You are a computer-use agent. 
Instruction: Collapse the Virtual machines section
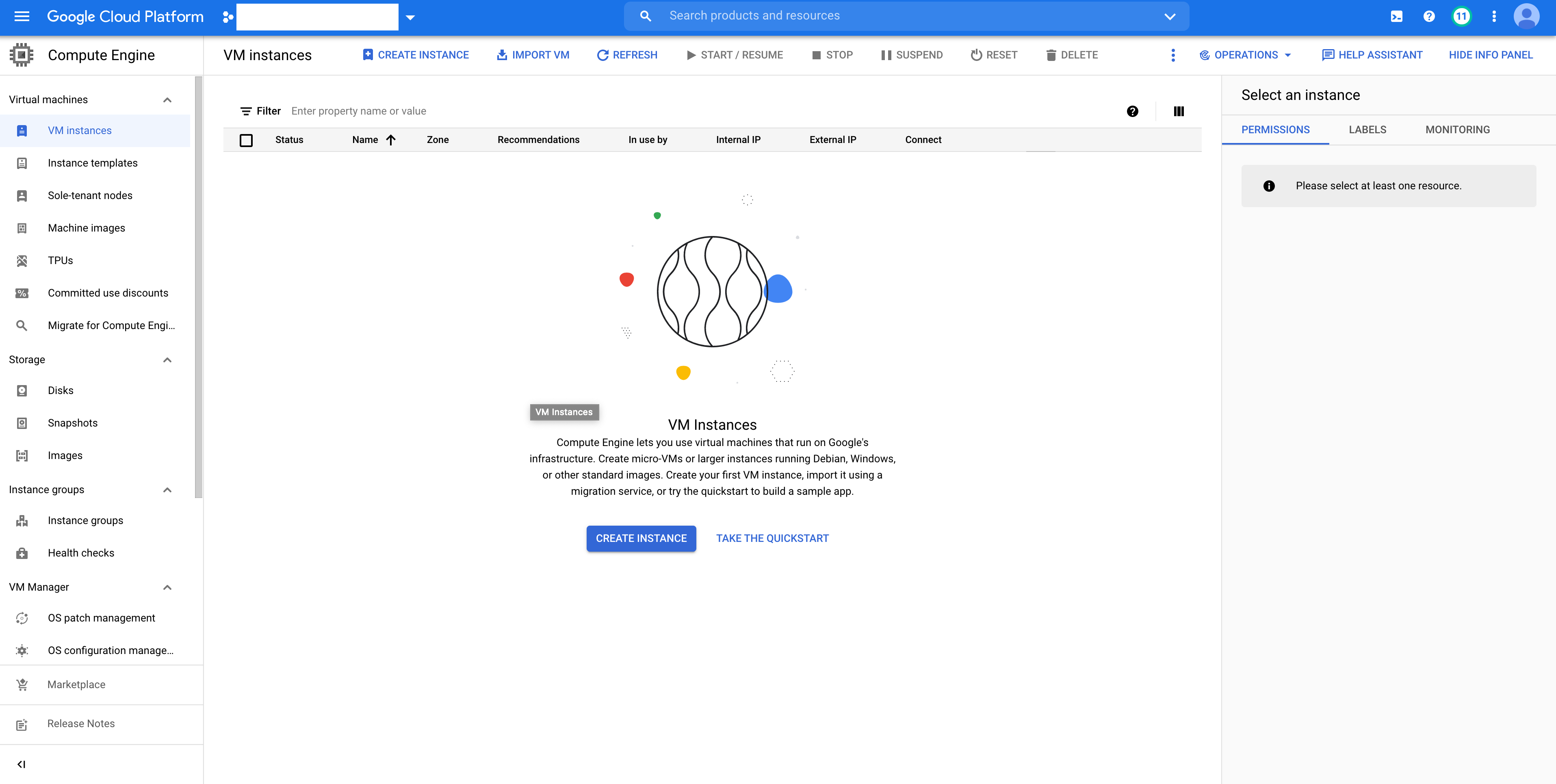point(167,100)
